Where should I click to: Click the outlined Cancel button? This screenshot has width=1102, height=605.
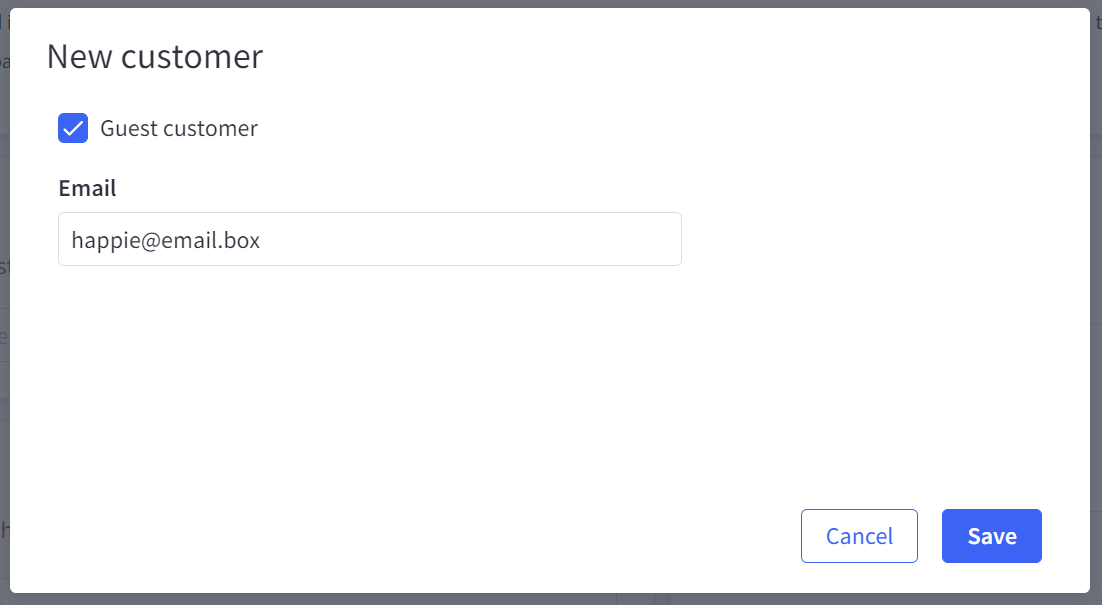click(859, 536)
